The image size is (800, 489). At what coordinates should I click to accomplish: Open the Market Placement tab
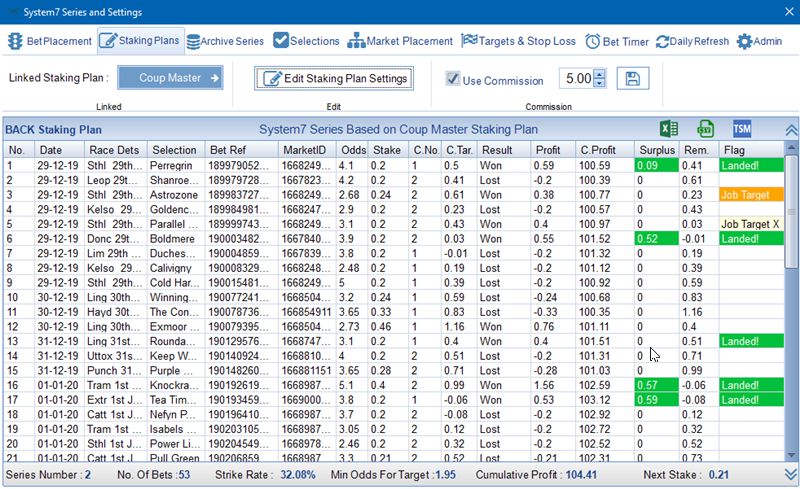click(400, 41)
